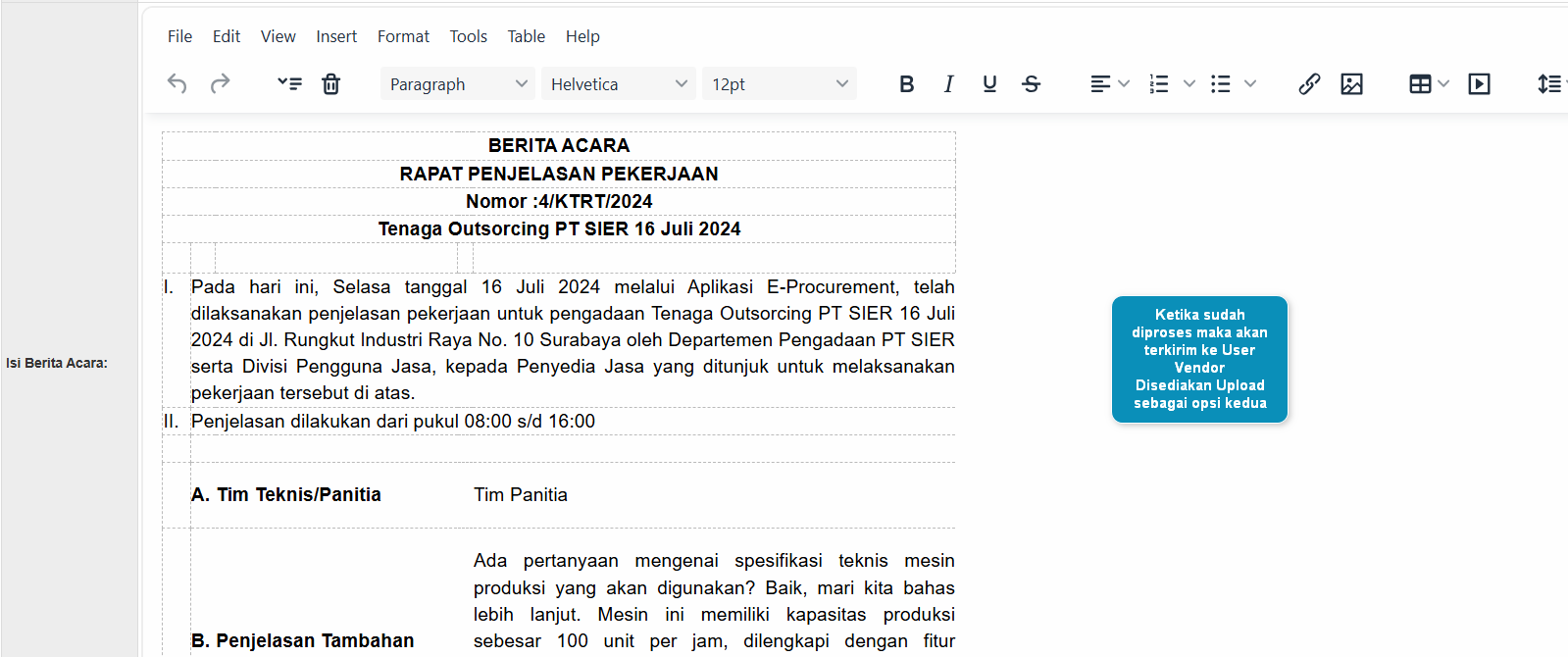Click the line height icon
The width and height of the screenshot is (1568, 657).
pyautogui.click(x=1549, y=84)
